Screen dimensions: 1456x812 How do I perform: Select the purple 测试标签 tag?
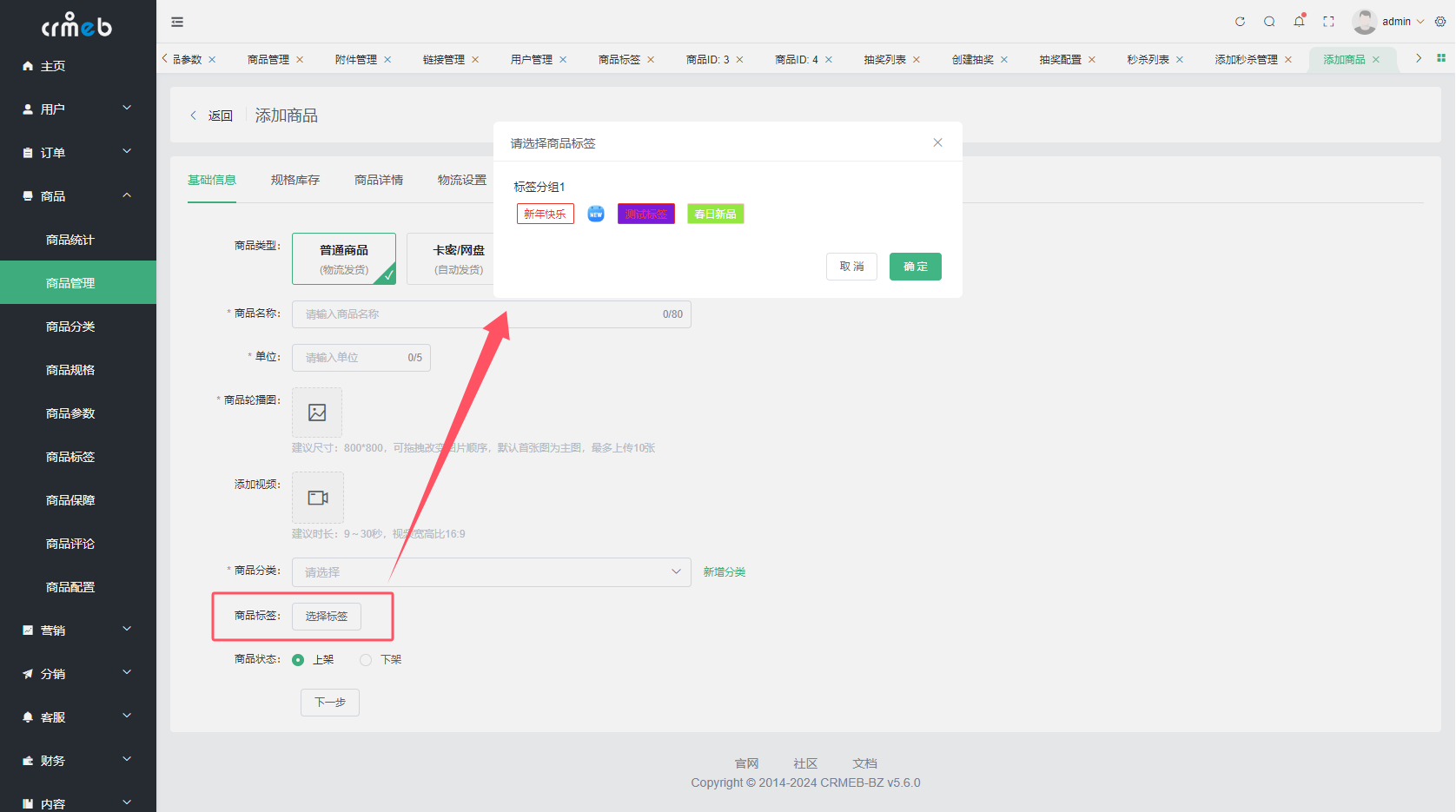point(645,214)
